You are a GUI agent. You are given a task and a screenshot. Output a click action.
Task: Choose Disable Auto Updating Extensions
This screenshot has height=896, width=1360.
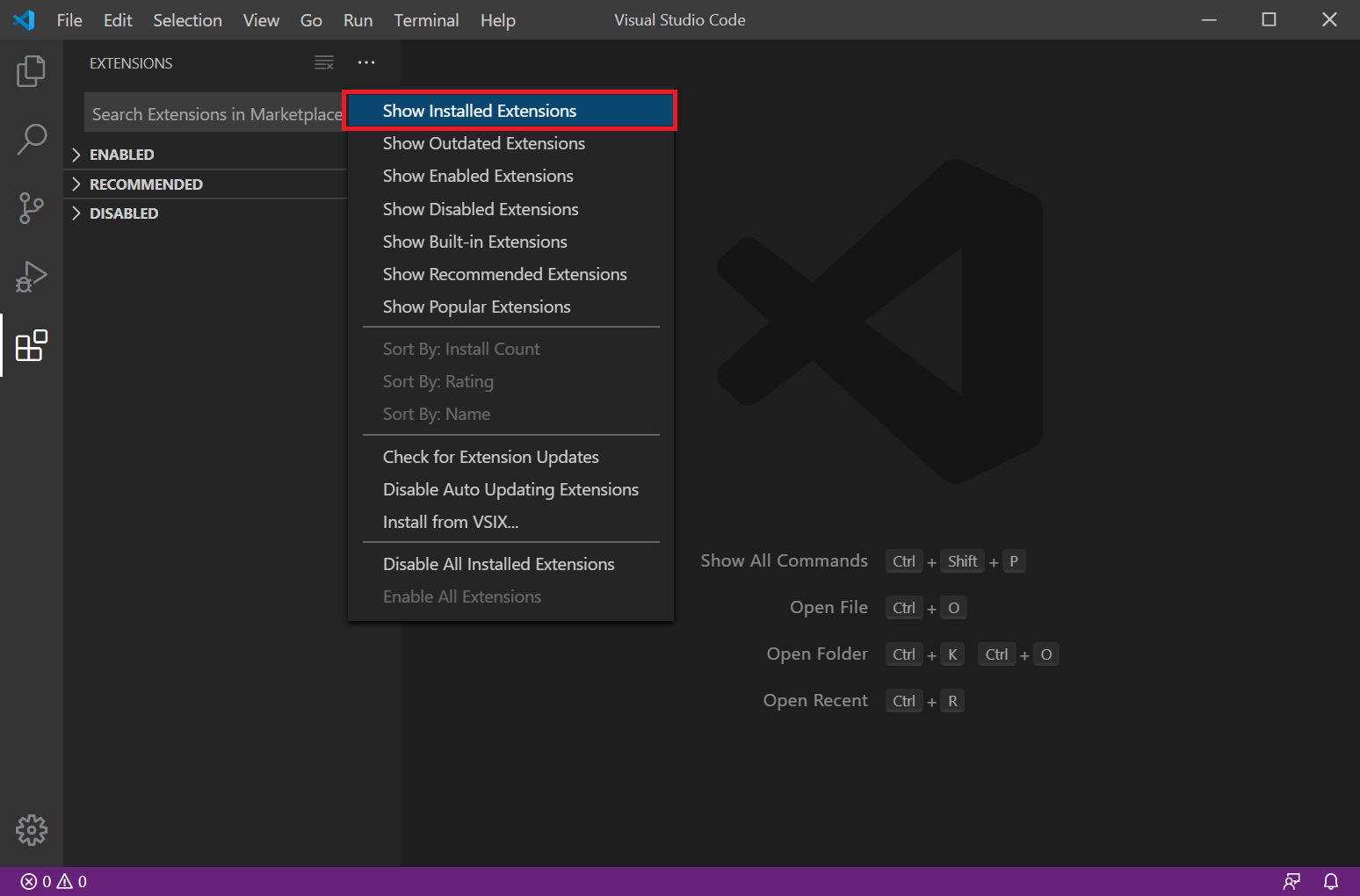tap(510, 489)
